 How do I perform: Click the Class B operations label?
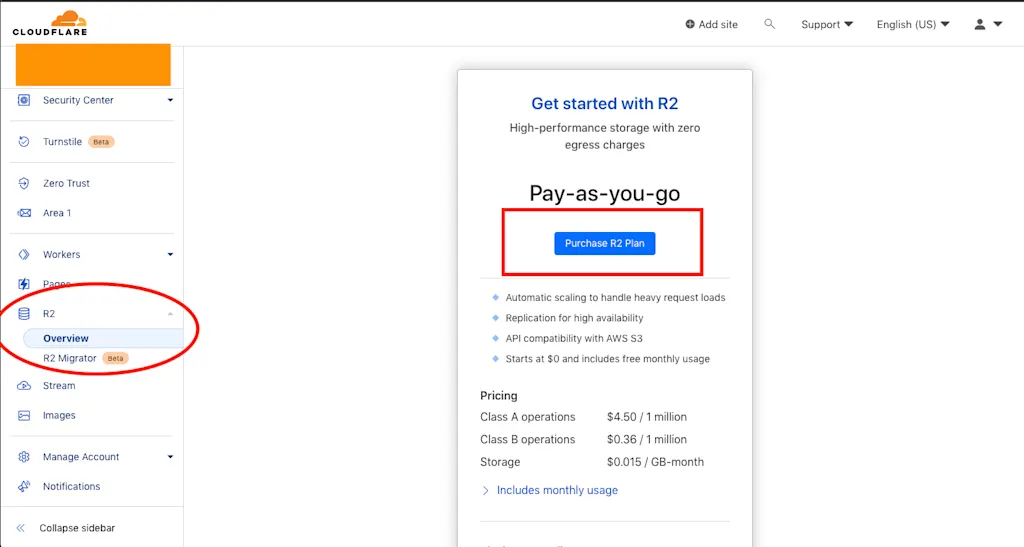click(x=528, y=439)
